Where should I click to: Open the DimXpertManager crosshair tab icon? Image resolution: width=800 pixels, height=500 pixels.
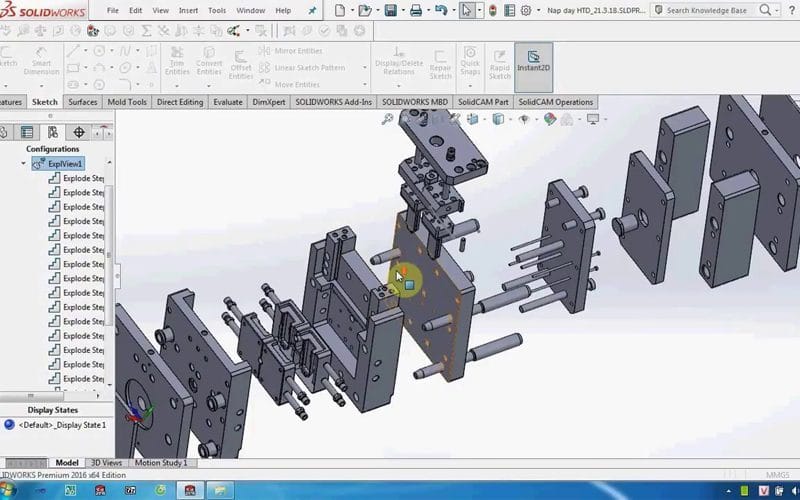point(79,133)
